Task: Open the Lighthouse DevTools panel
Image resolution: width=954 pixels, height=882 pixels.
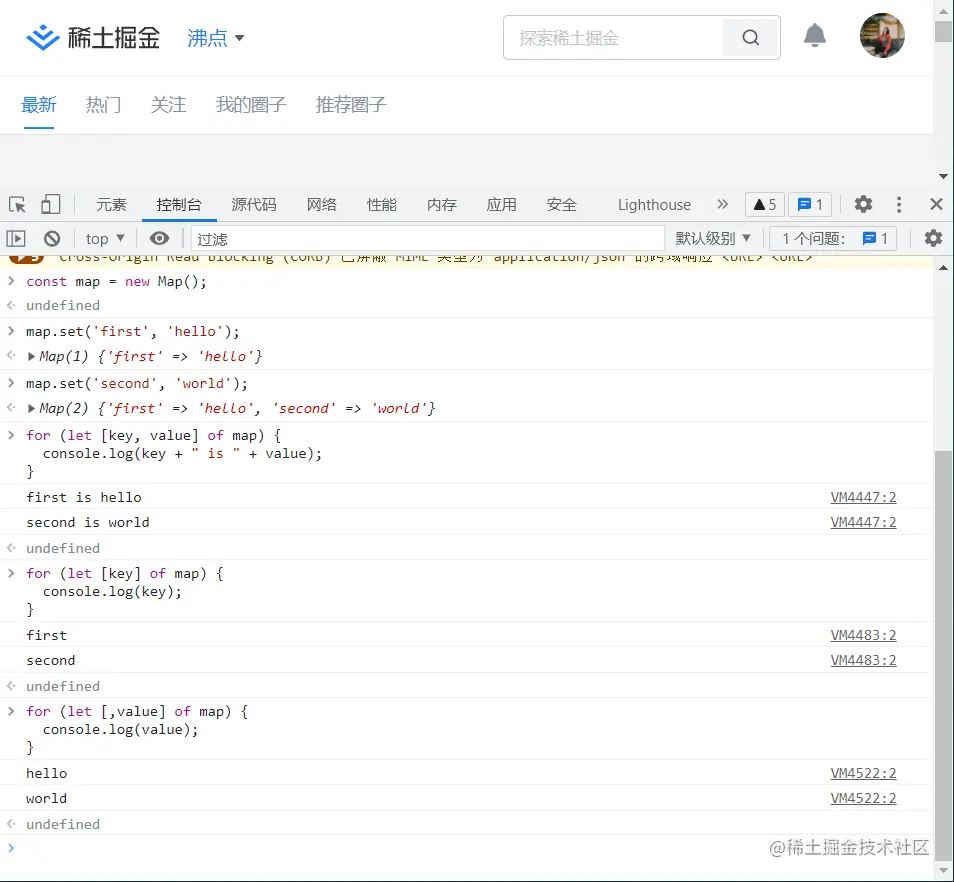Action: 654,204
